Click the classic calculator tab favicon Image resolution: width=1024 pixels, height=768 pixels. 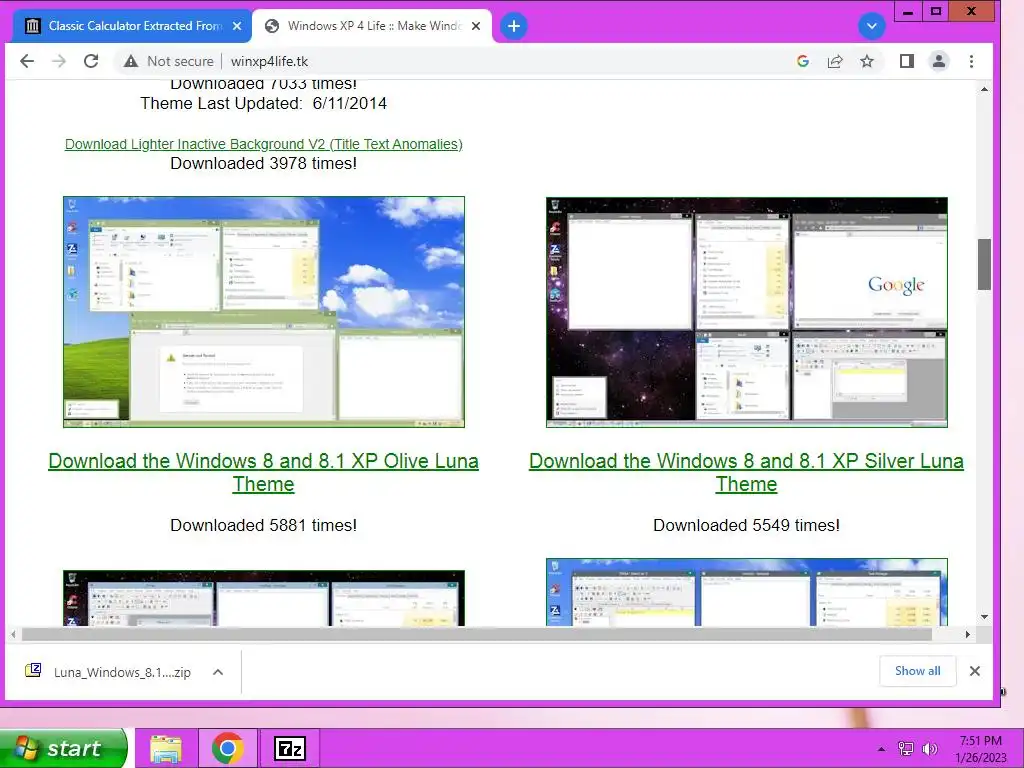click(33, 26)
